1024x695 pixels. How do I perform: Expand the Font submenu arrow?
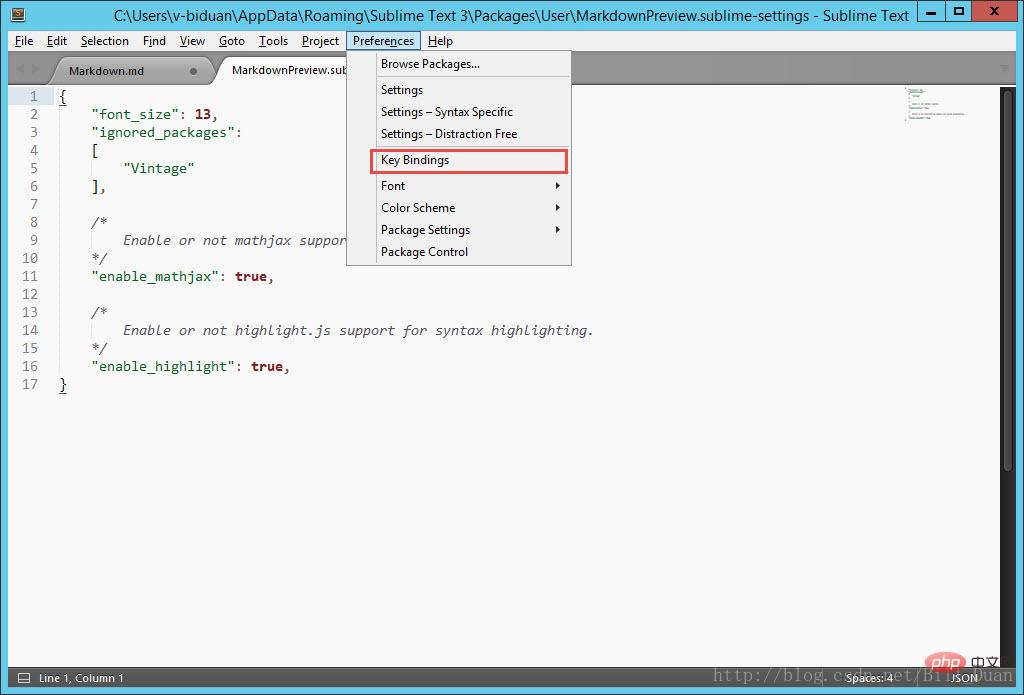(x=557, y=186)
